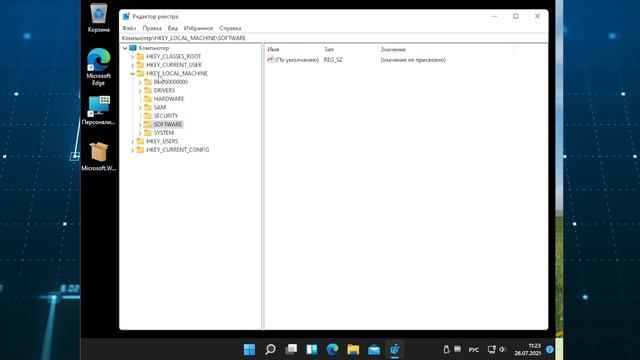Open Widgets on taskbar
The width and height of the screenshot is (640, 360).
[312, 349]
